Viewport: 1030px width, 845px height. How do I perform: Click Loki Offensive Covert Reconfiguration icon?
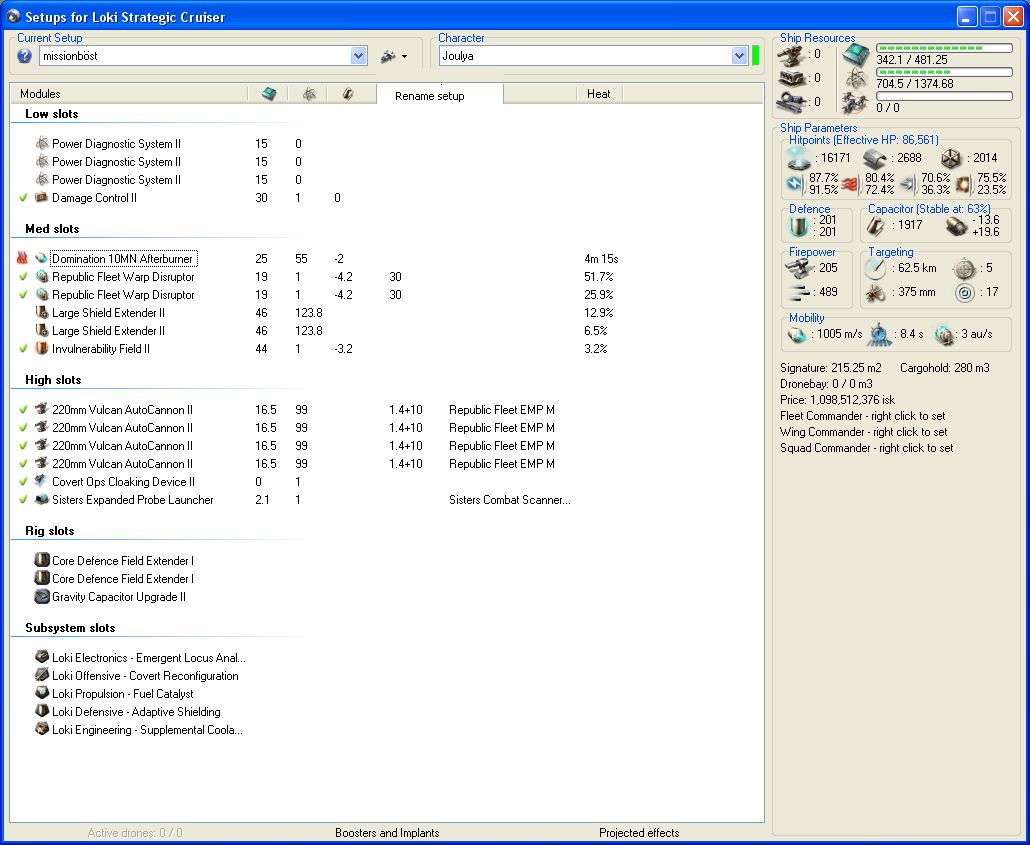pyautogui.click(x=42, y=675)
